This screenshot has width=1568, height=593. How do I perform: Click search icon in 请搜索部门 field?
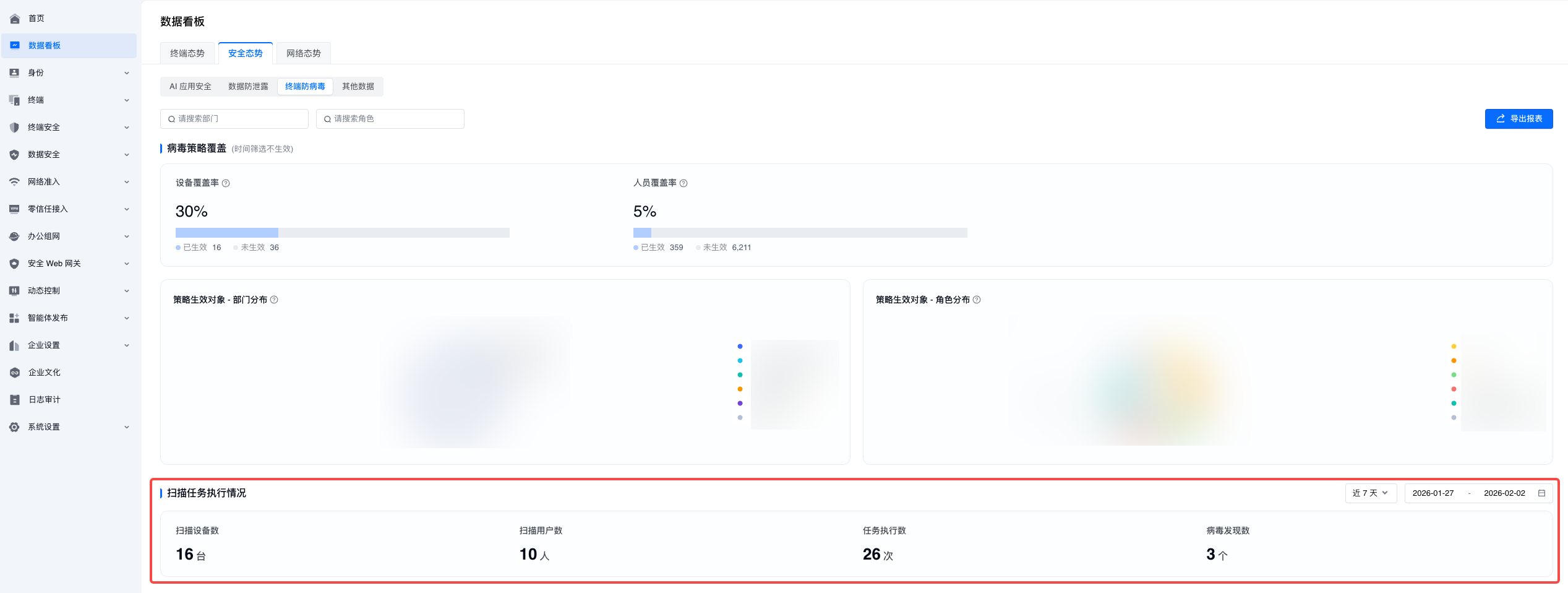[x=171, y=119]
